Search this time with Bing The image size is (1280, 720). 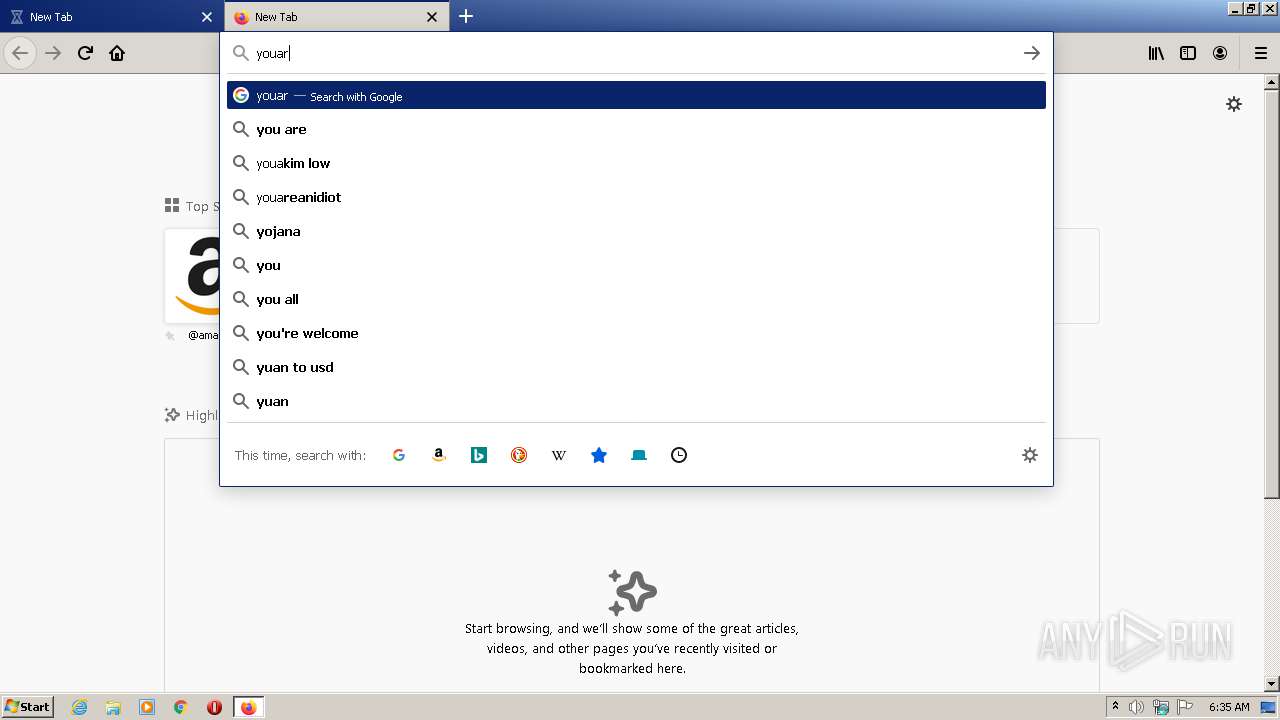point(479,455)
